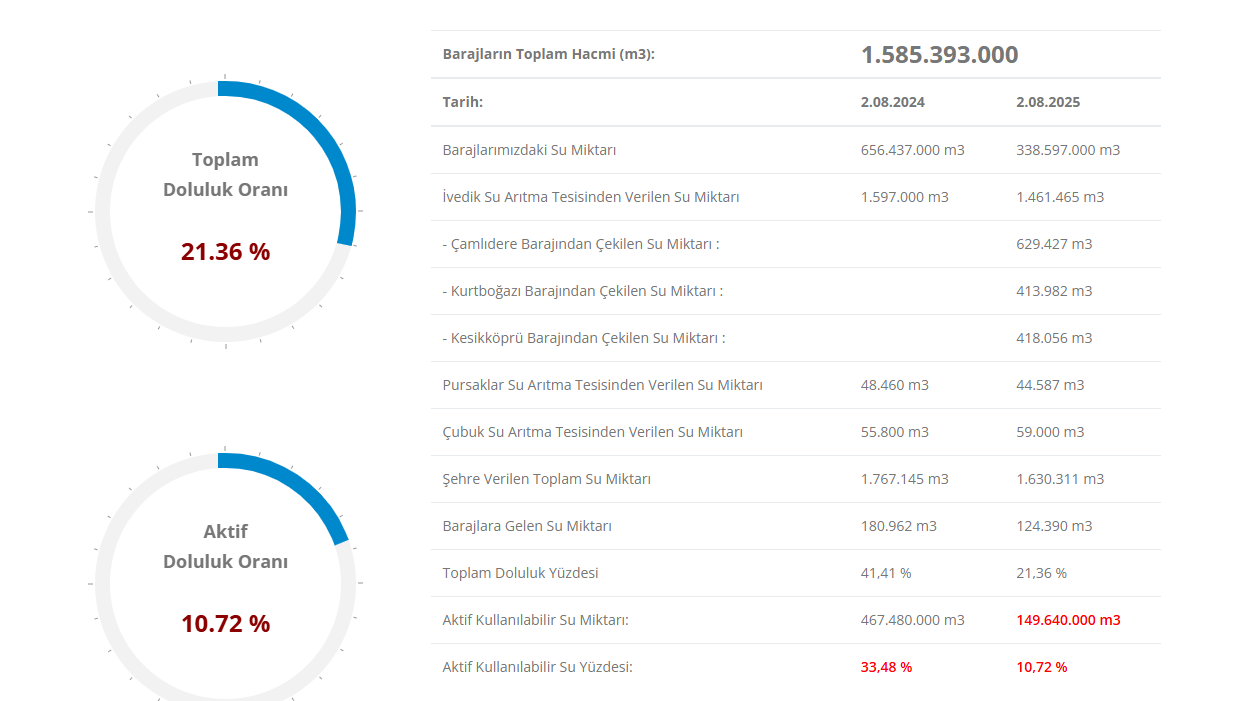Click the Pursaklar Su Arıtma Tesisinden row label
Image resolution: width=1248 pixels, height=701 pixels.
pyautogui.click(x=602, y=385)
